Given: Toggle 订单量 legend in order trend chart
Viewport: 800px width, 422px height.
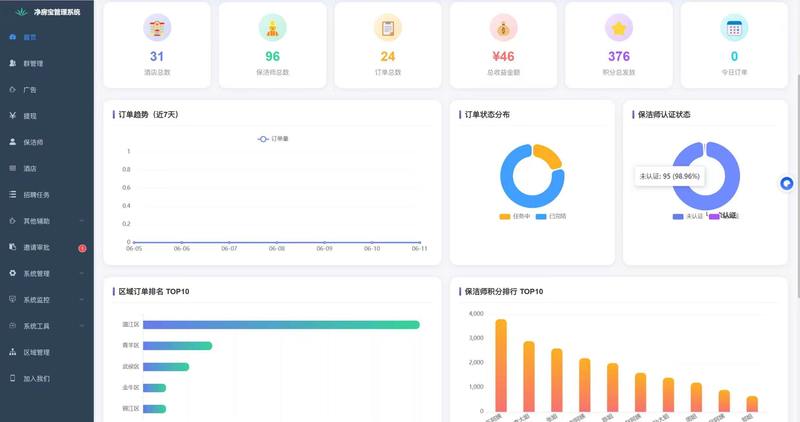Looking at the screenshot, I should pyautogui.click(x=273, y=139).
